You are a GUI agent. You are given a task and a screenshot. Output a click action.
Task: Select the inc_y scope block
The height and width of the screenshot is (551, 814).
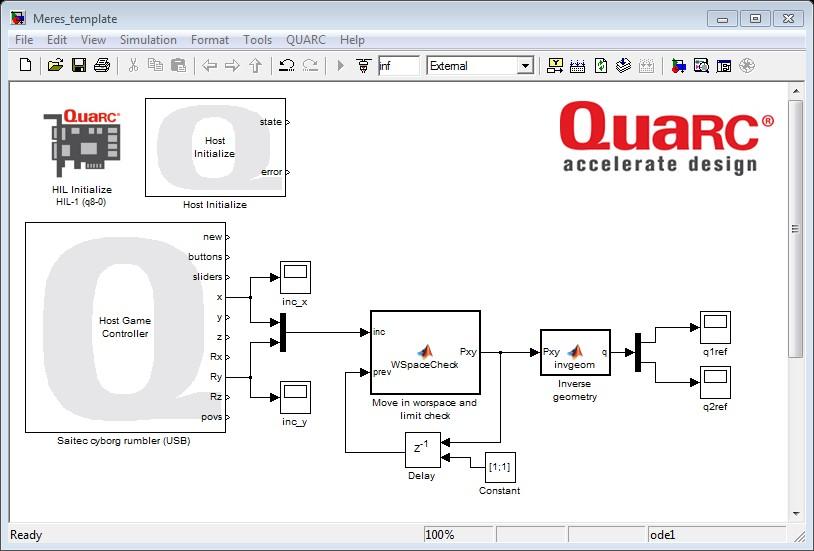[x=295, y=397]
